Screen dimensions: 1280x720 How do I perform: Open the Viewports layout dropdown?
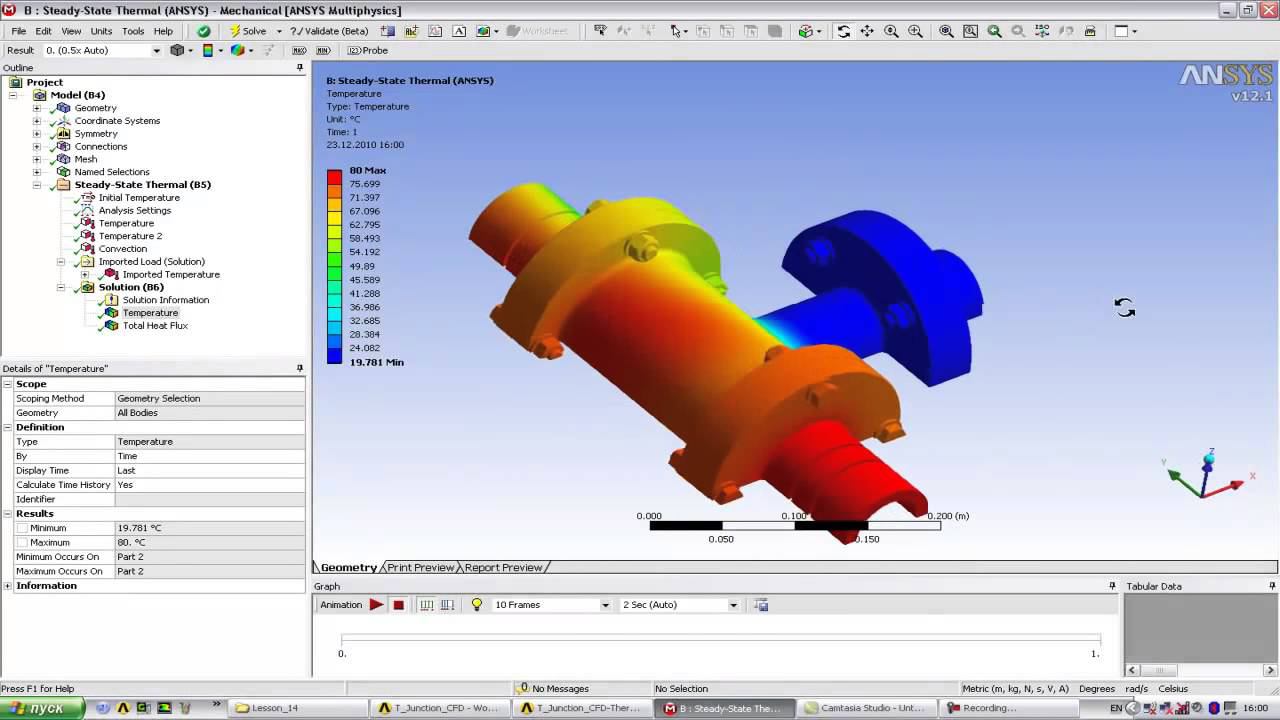(x=1134, y=31)
